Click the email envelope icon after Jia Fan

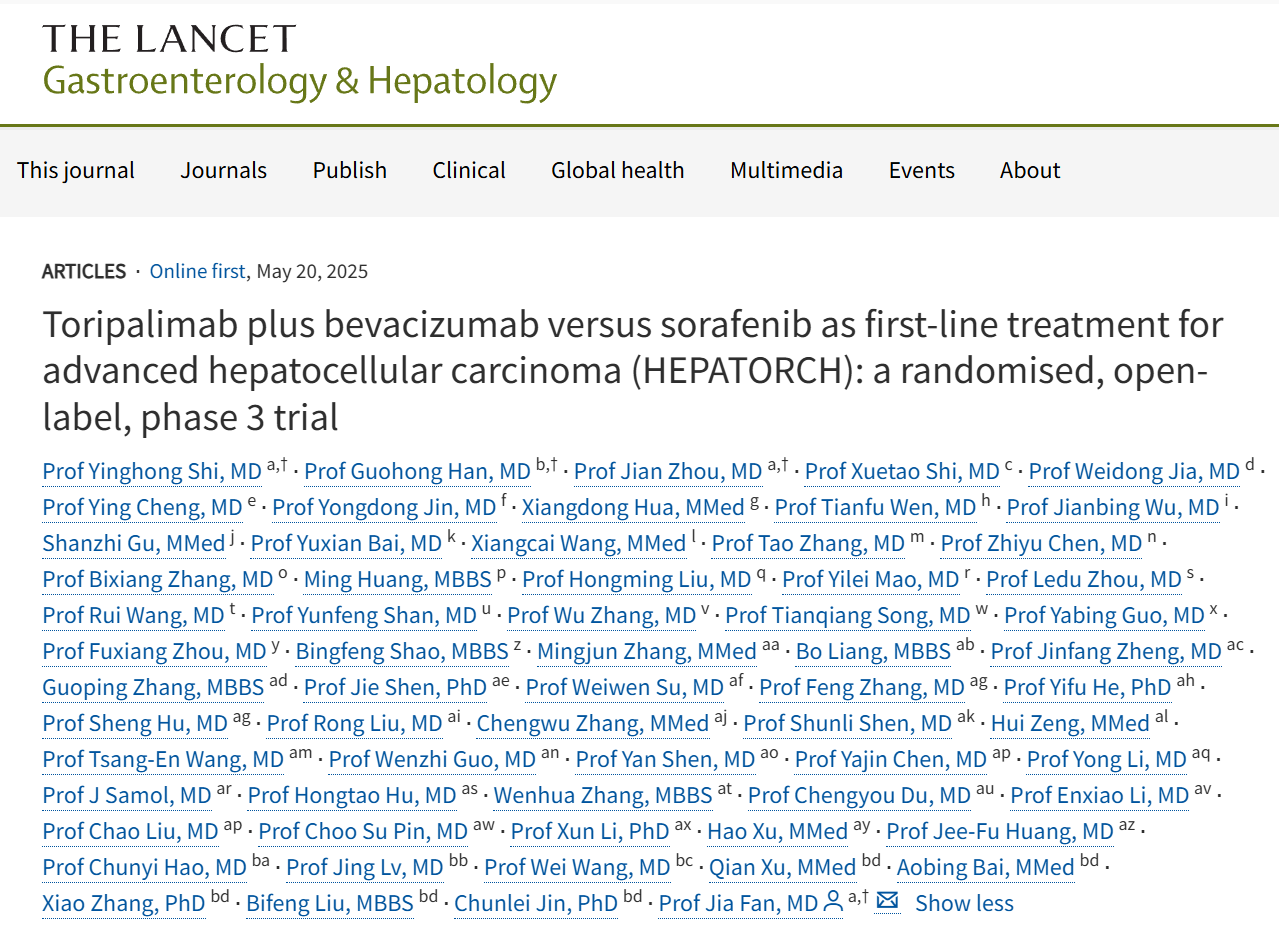point(886,902)
